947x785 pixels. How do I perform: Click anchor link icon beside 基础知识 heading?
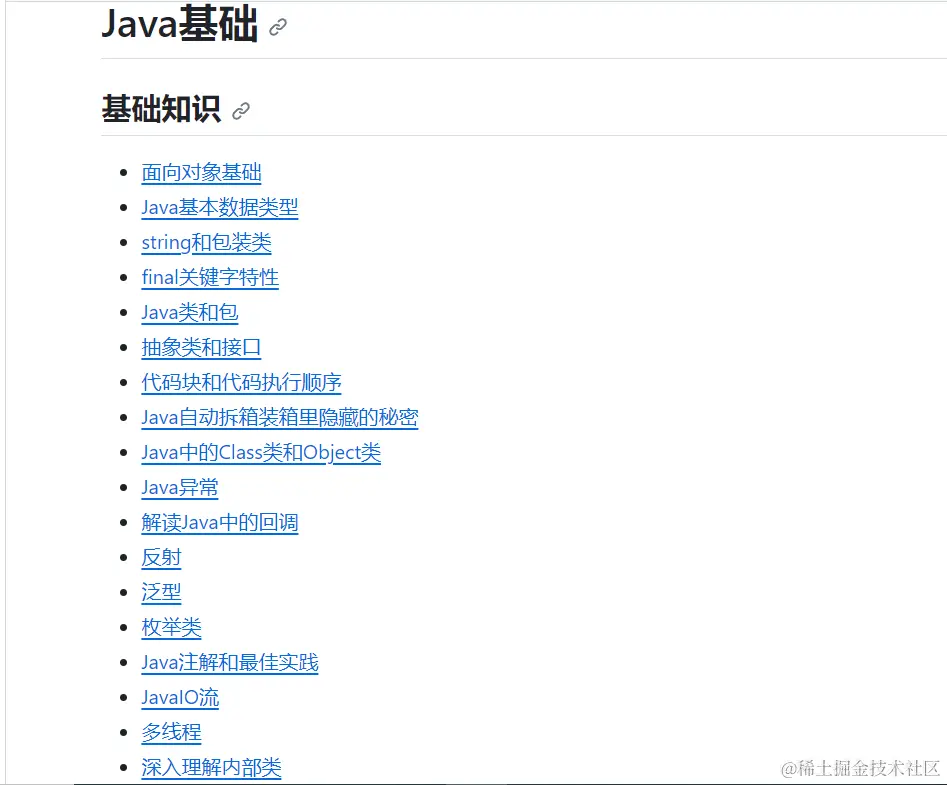tap(241, 111)
